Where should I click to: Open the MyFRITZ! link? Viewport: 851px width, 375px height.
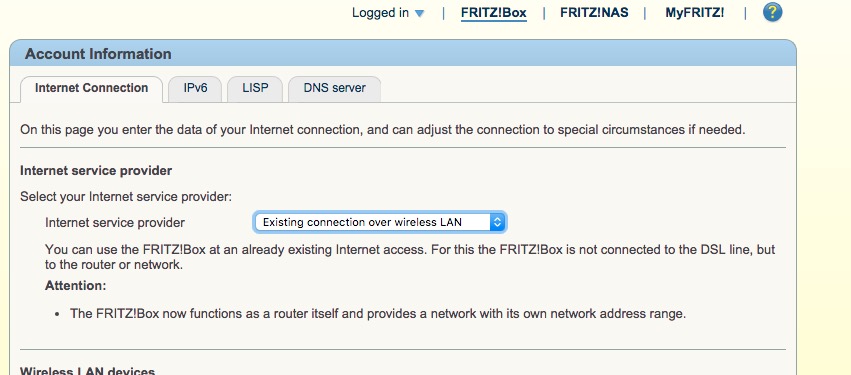point(695,12)
